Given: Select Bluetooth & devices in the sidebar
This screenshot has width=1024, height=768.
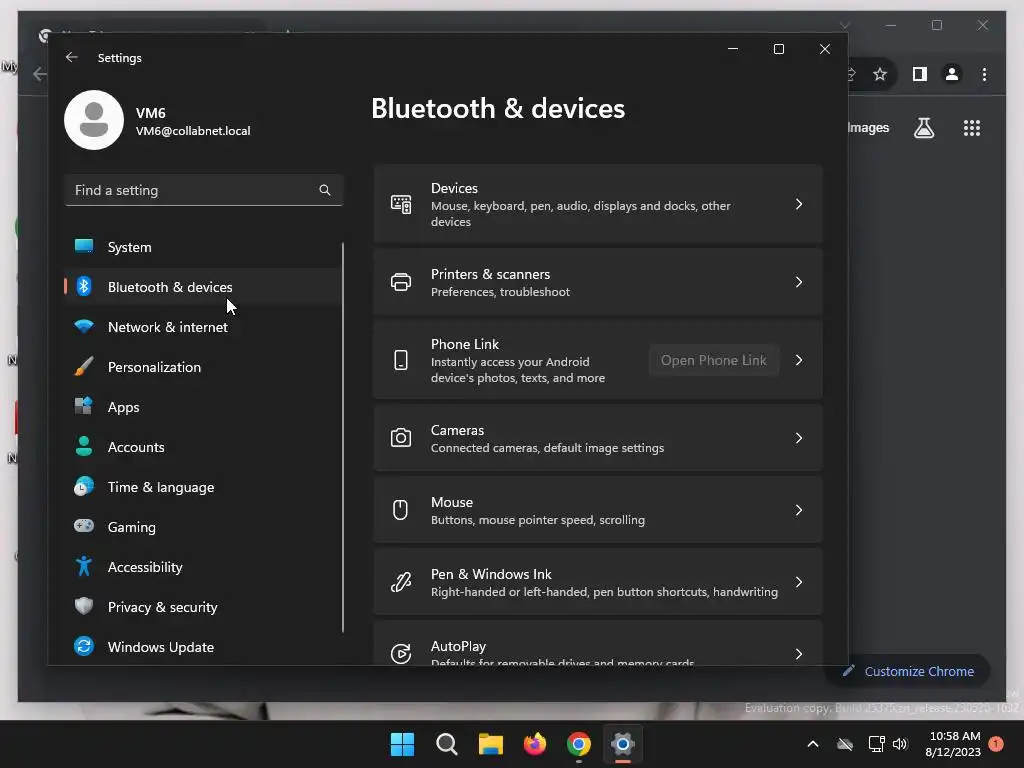Looking at the screenshot, I should [x=203, y=287].
